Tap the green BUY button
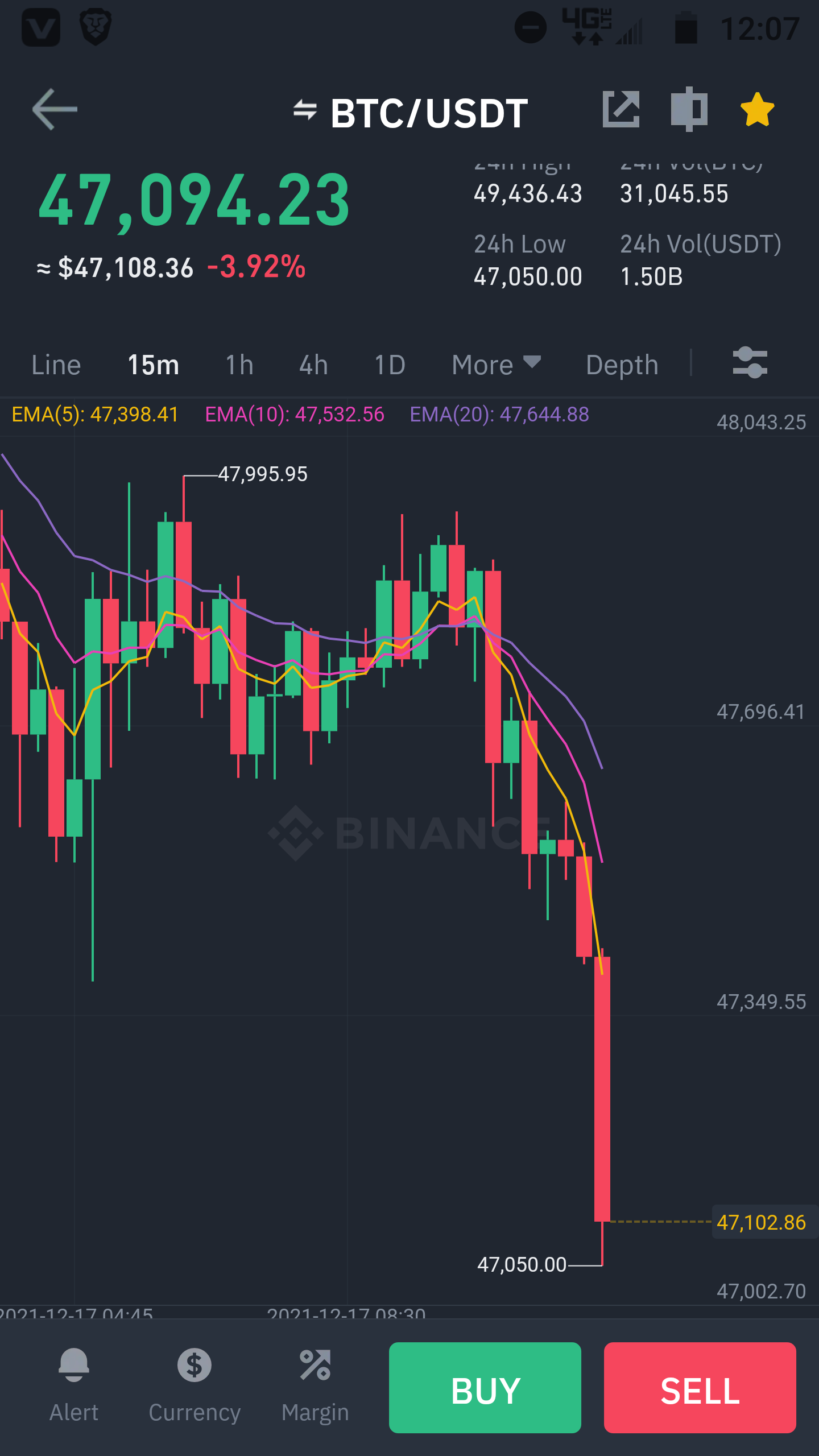Viewport: 819px width, 1456px height. pos(485,1387)
